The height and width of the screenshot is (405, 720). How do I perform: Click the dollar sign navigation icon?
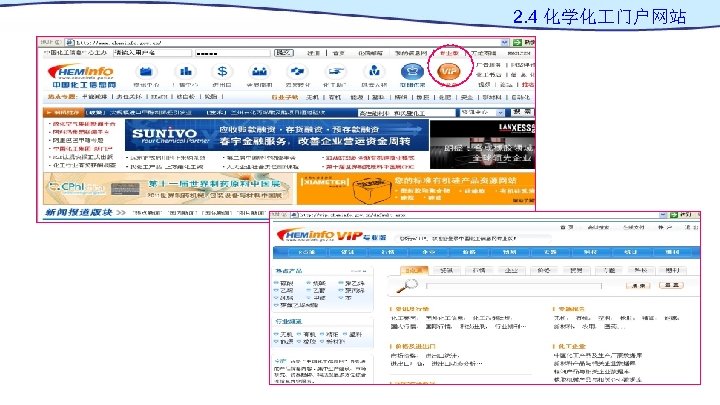tap(222, 72)
